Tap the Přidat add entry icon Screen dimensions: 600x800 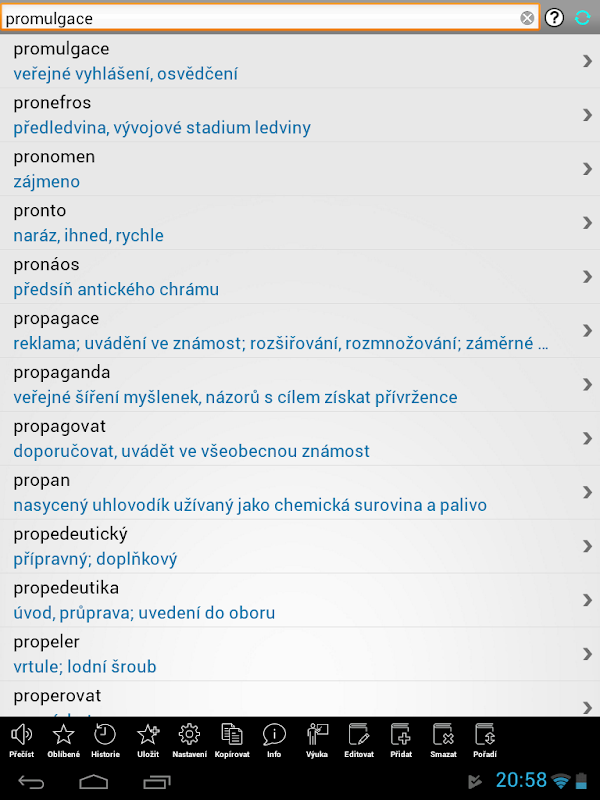coord(401,738)
